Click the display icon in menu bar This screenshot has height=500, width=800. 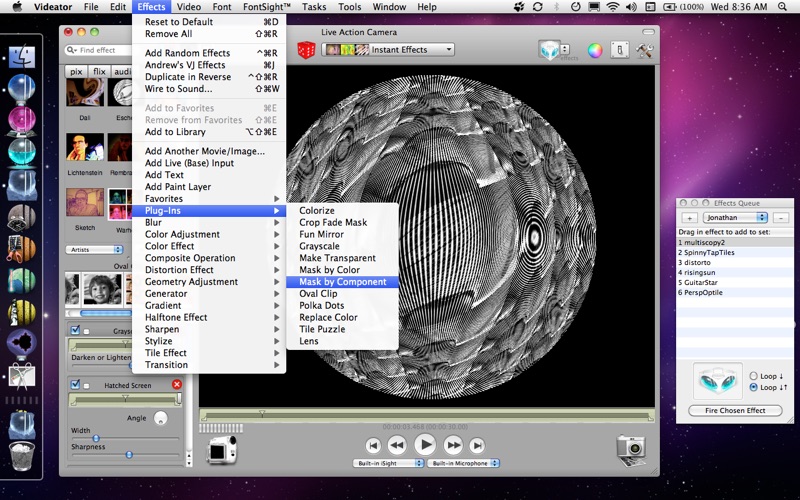[594, 7]
